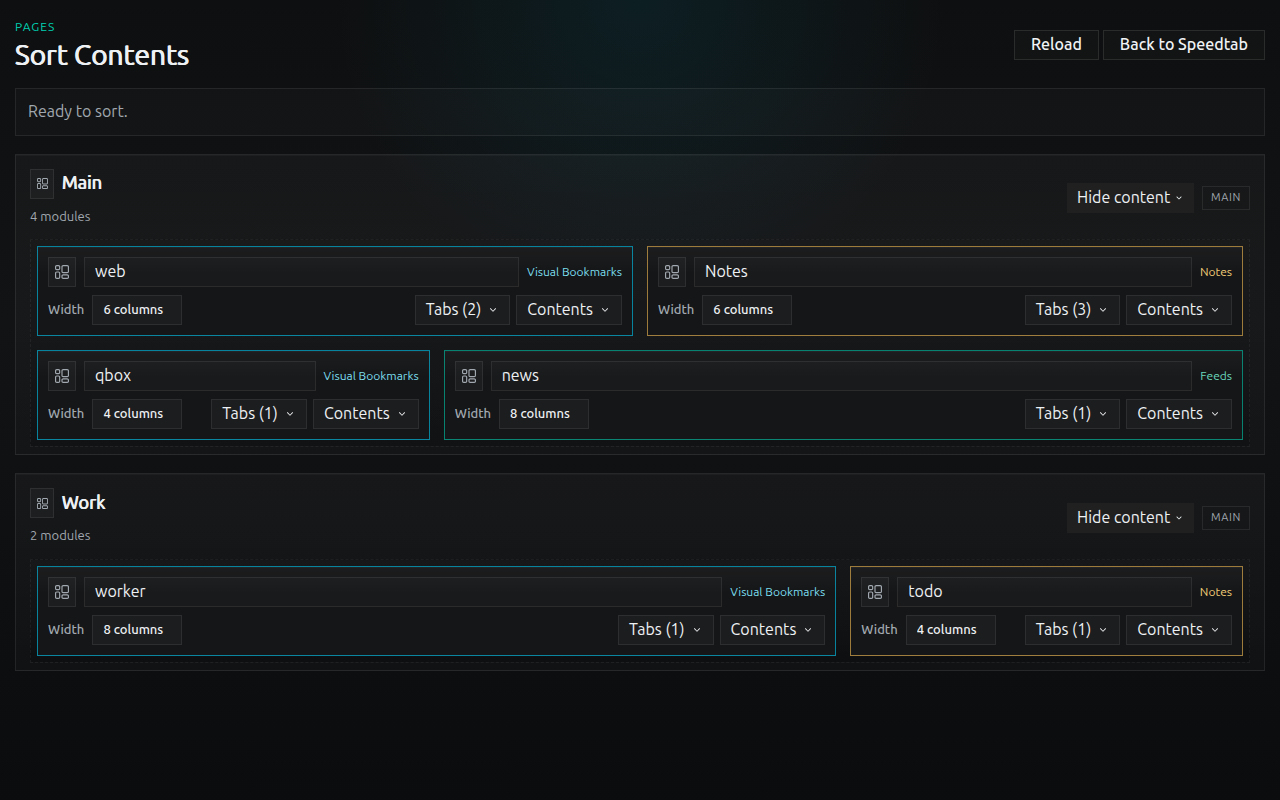Viewport: 1280px width, 800px height.
Task: Click the PAGES breadcrumb label
Action: click(x=35, y=27)
